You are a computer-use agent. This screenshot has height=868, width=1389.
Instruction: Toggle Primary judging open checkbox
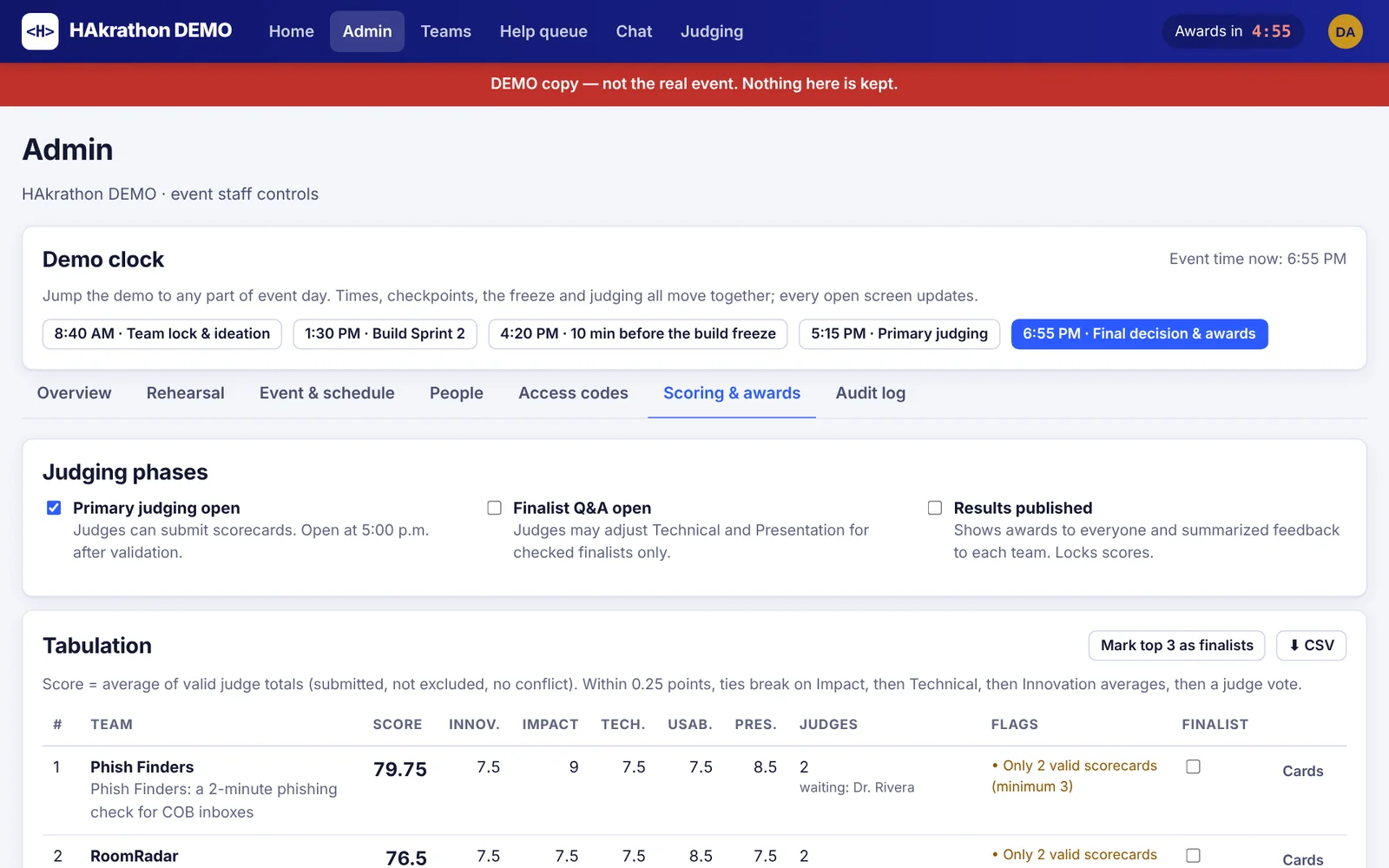[x=54, y=508]
